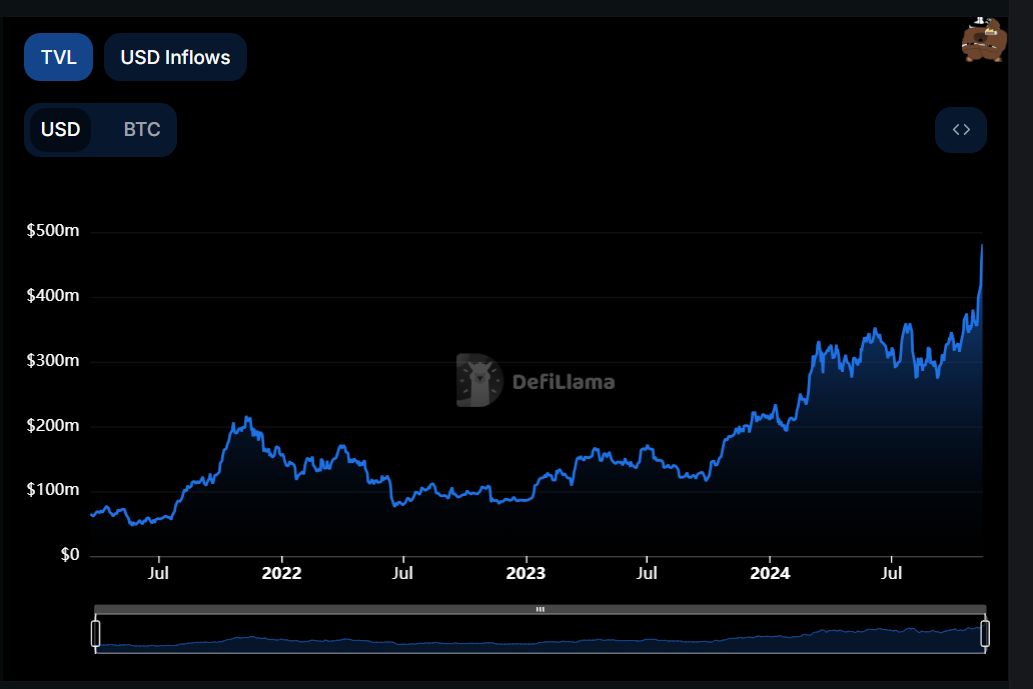Image resolution: width=1033 pixels, height=689 pixels.
Task: Select the 2024 x-axis marker
Action: [769, 573]
